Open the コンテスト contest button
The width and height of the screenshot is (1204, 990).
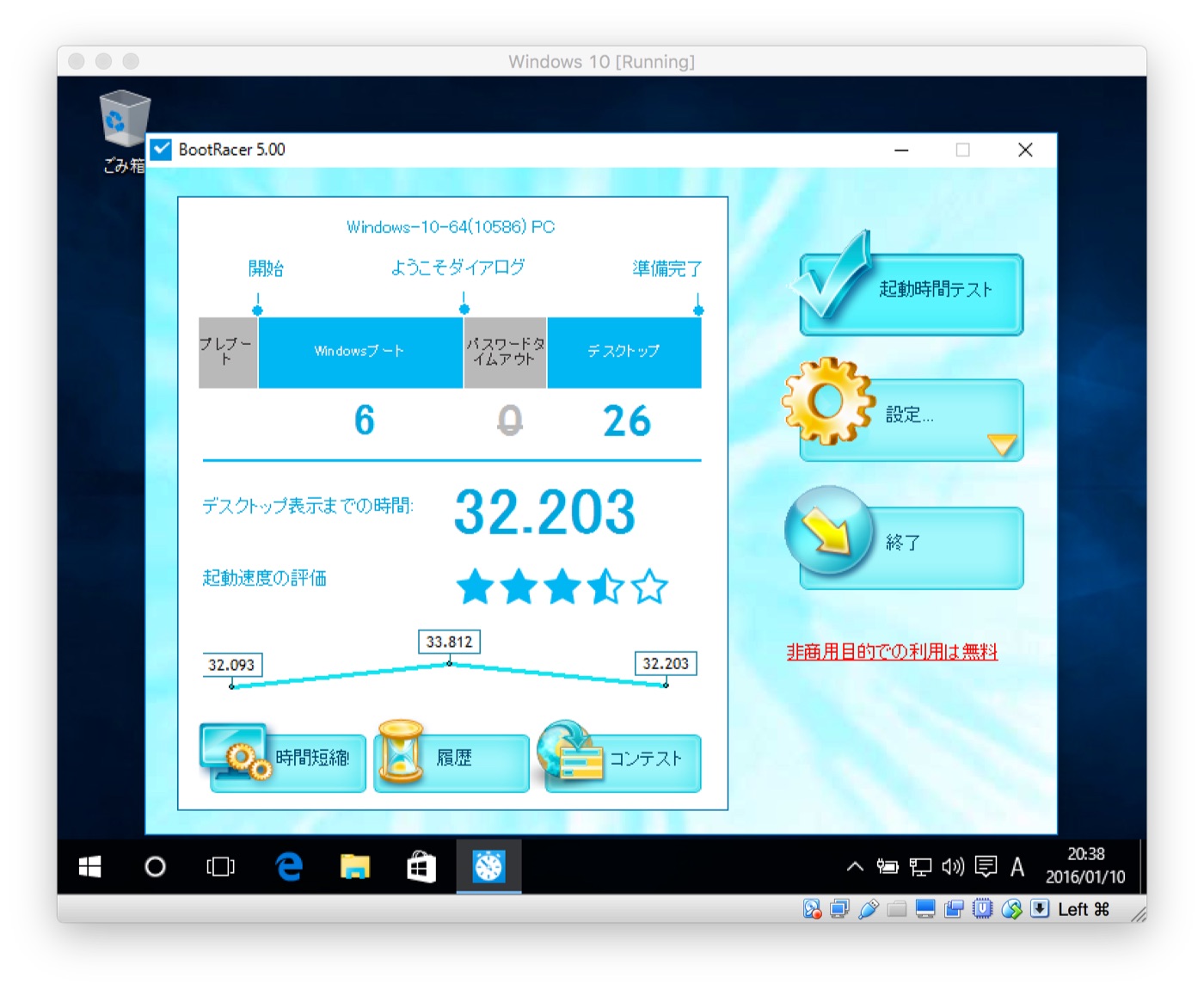(623, 762)
